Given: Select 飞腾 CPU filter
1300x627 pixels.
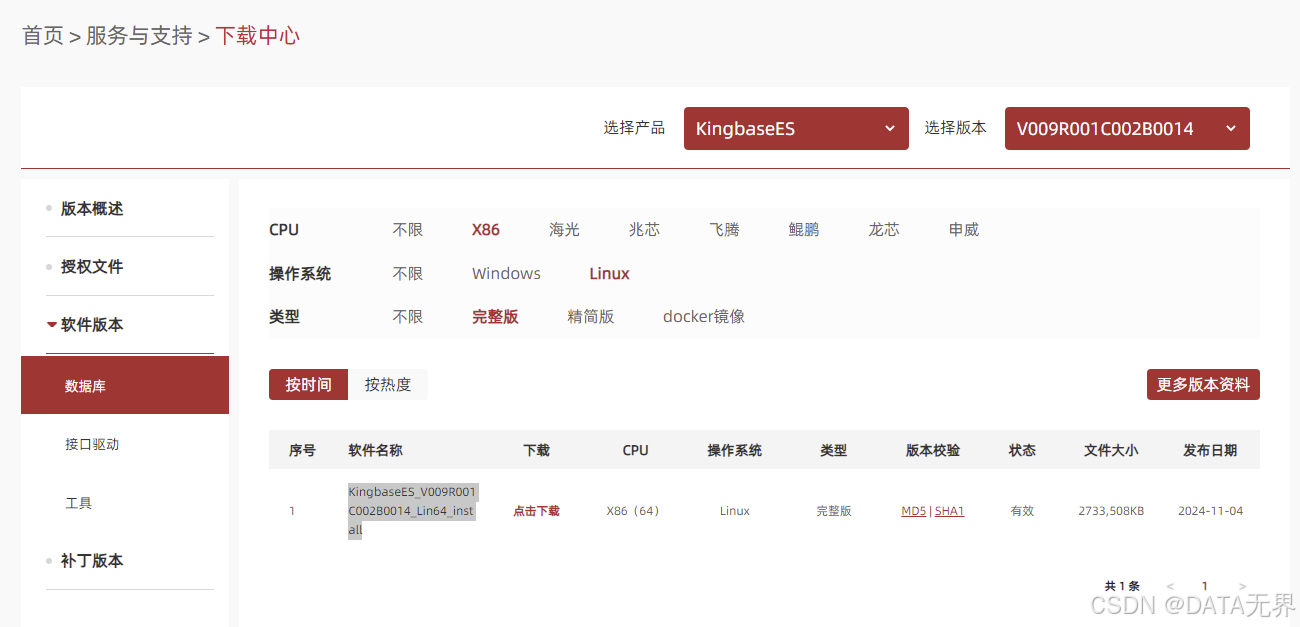Looking at the screenshot, I should point(724,230).
